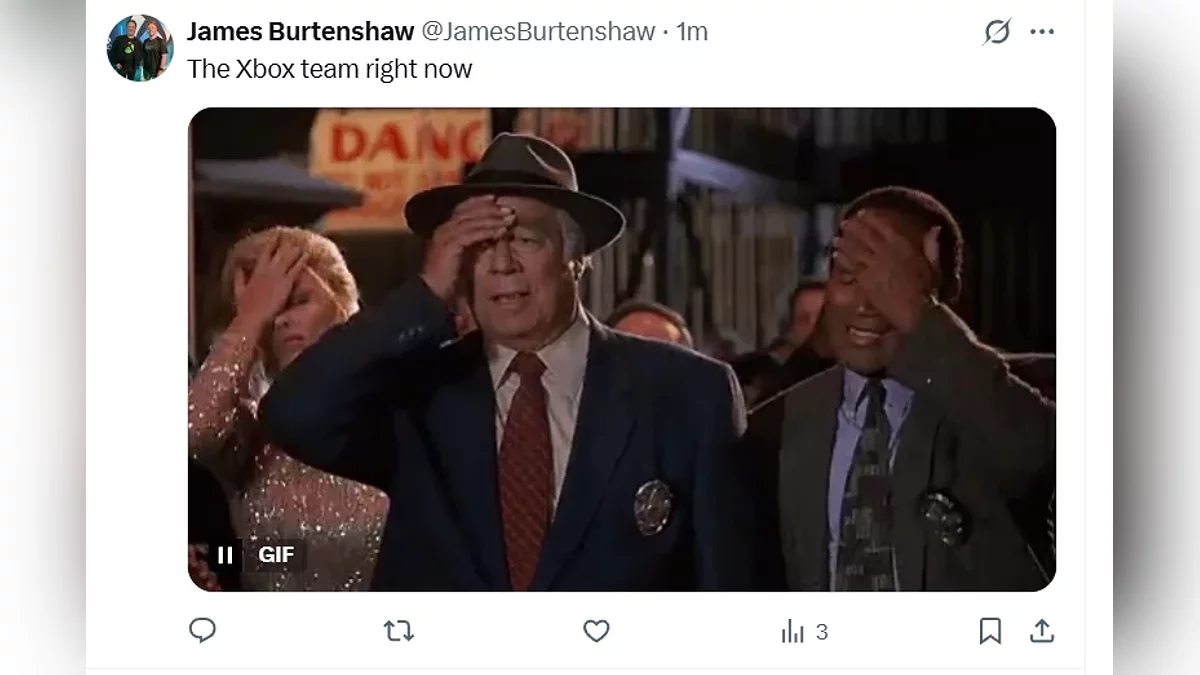
Task: Open analytics via the bar chart icon
Action: click(x=793, y=631)
